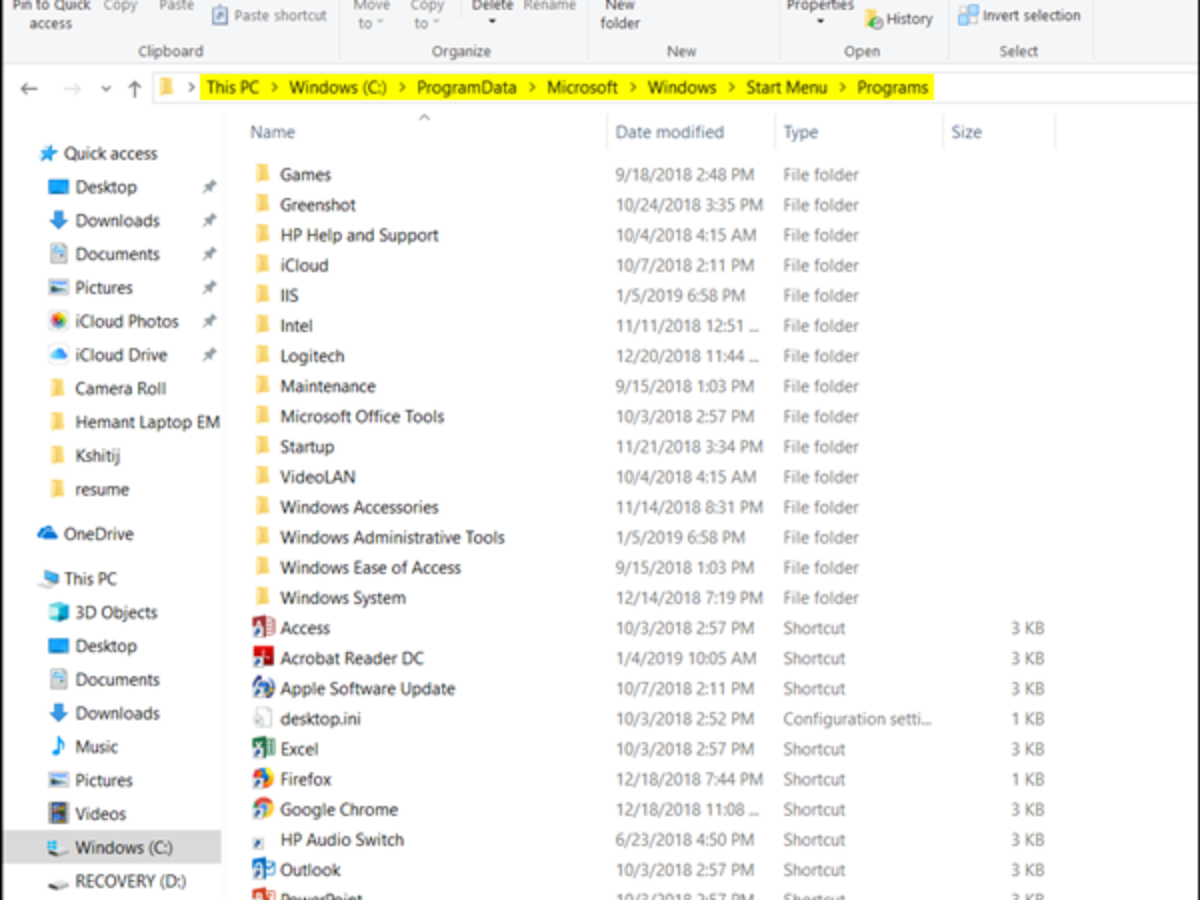Open Camera Roll in Quick access

point(108,388)
